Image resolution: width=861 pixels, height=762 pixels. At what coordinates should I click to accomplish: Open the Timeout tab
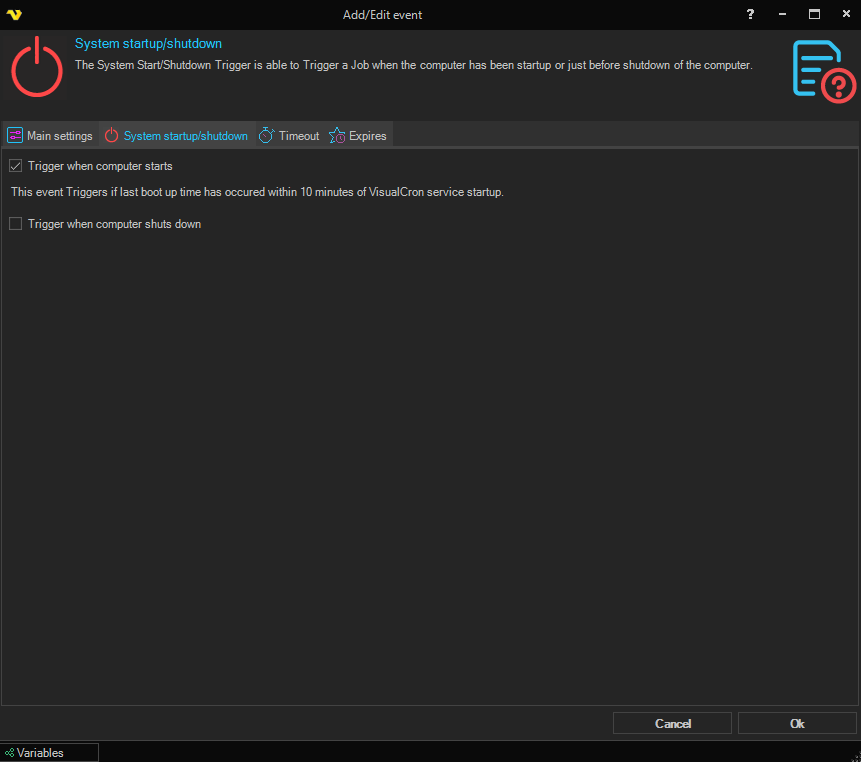(289, 136)
